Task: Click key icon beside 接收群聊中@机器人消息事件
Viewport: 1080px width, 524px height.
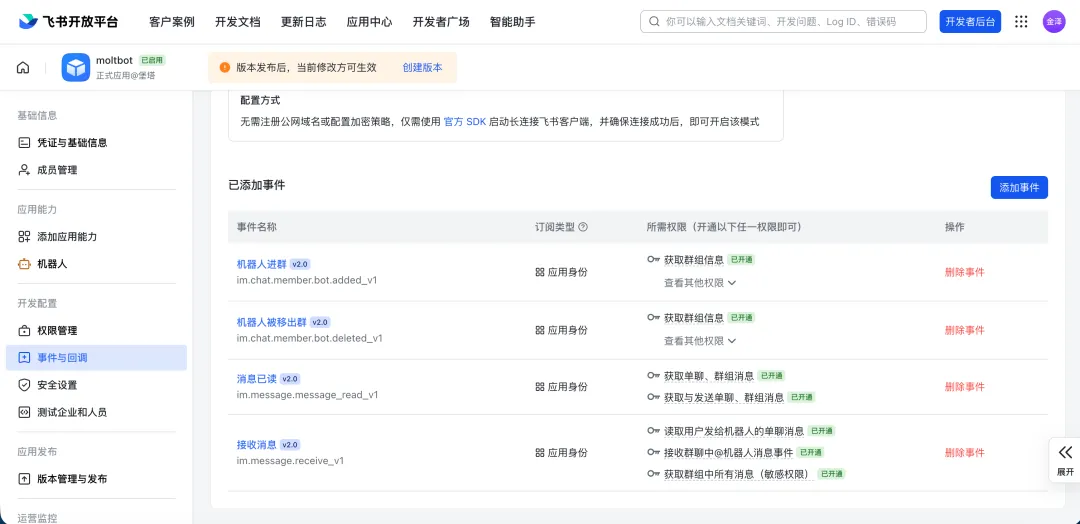Action: coord(654,452)
